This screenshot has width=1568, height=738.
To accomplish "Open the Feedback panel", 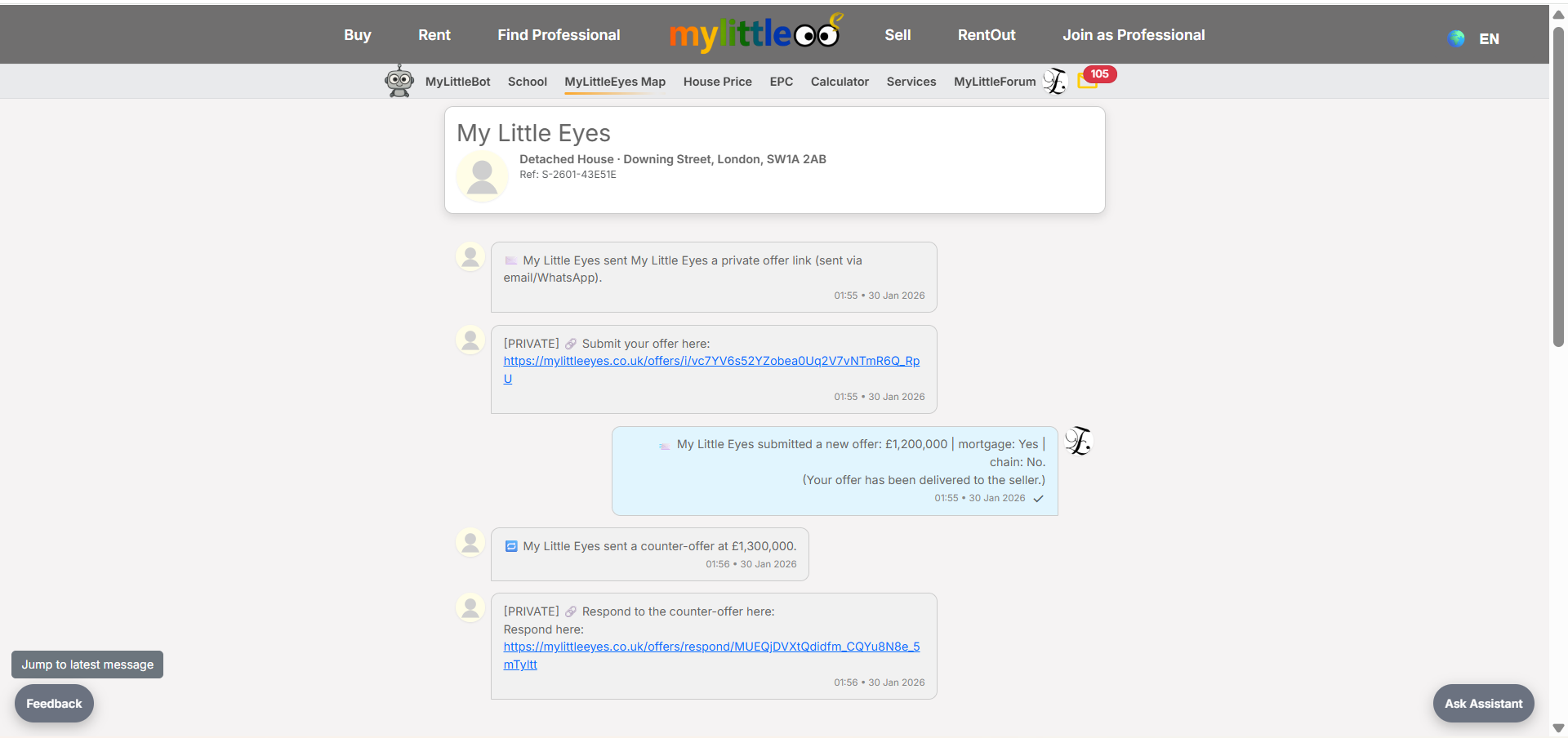I will tap(53, 703).
